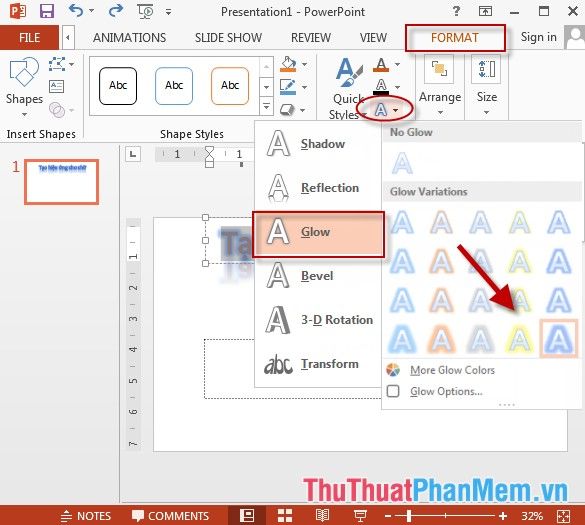The width and height of the screenshot is (585, 525).
Task: Switch to Slide Sorter view
Action: click(x=285, y=516)
